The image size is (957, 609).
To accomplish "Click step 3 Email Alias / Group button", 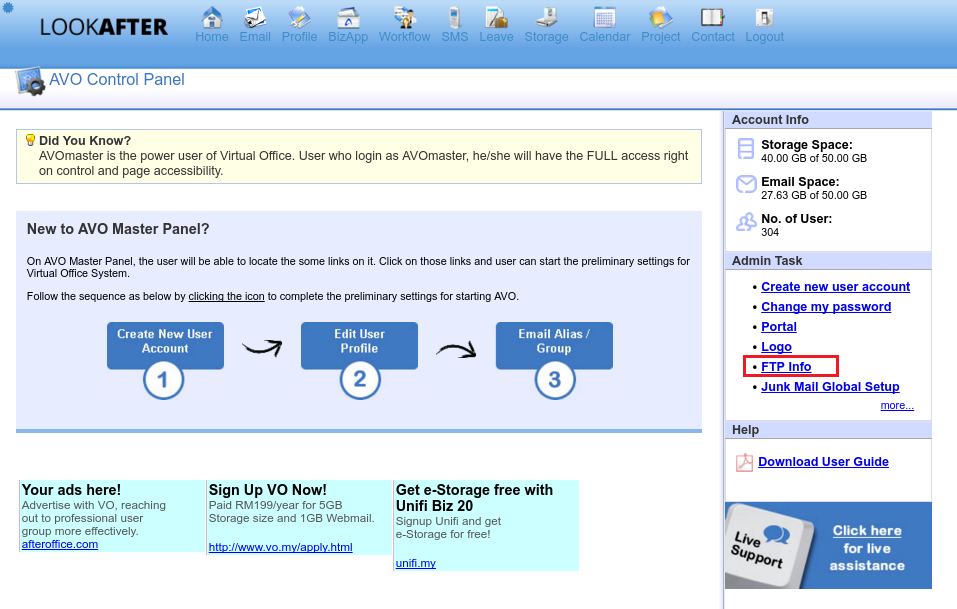I will (554, 360).
